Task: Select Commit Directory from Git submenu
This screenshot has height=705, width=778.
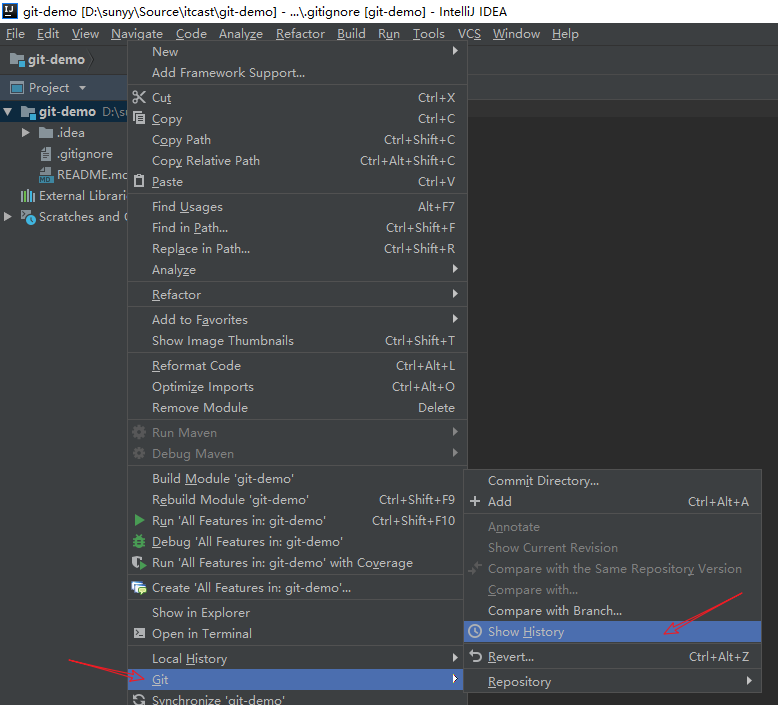Action: 543,481
